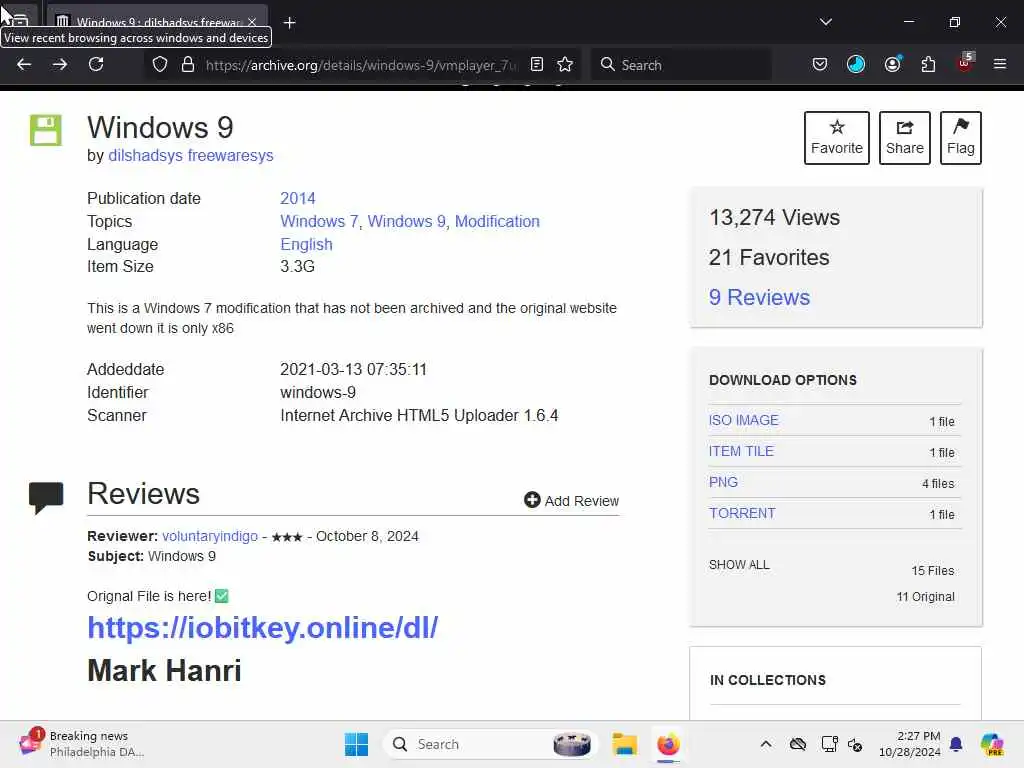The width and height of the screenshot is (1024, 768).
Task: Close the Windows 9 tab
Action: [252, 22]
